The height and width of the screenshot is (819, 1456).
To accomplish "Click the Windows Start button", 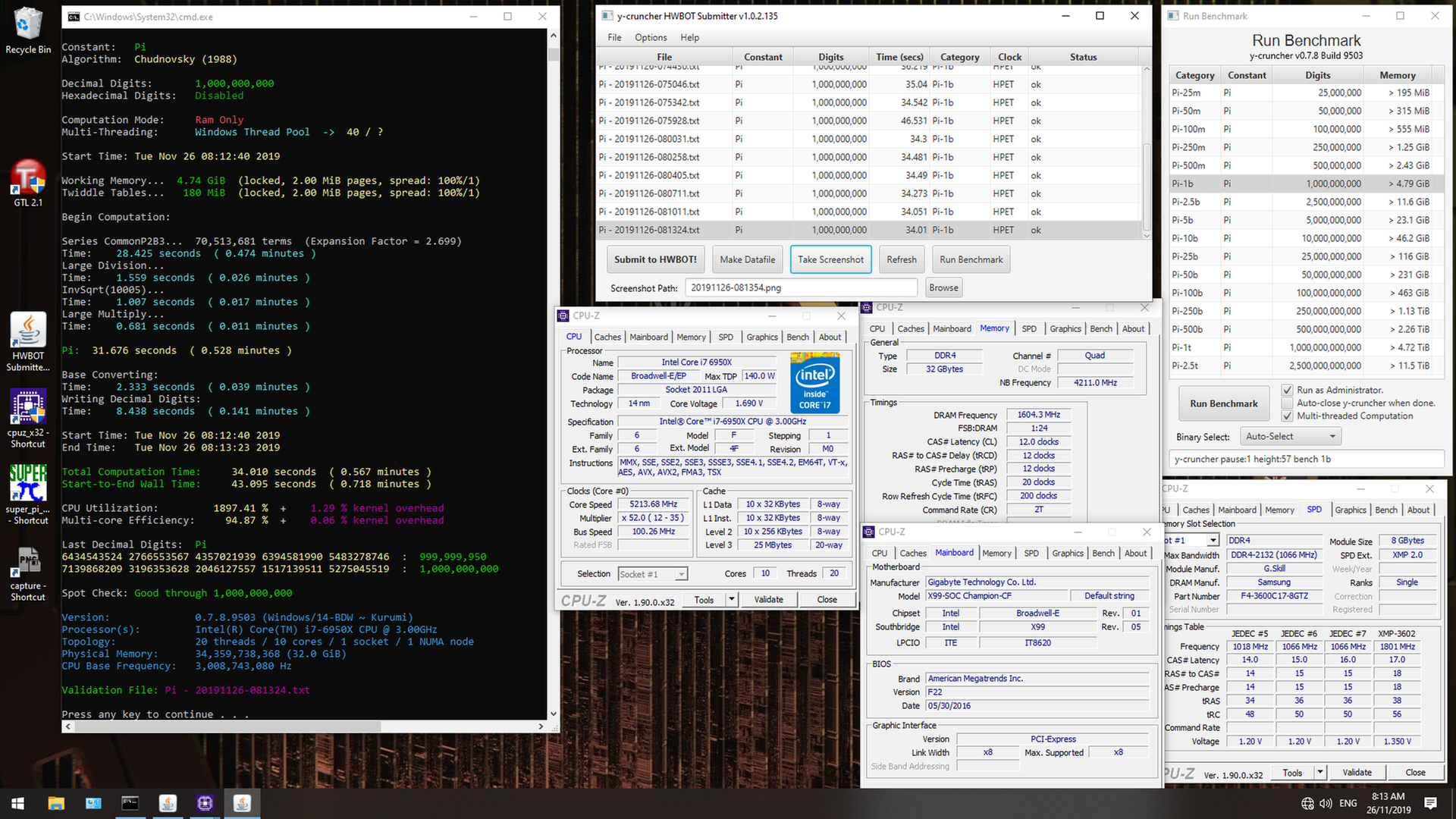I will click(18, 803).
